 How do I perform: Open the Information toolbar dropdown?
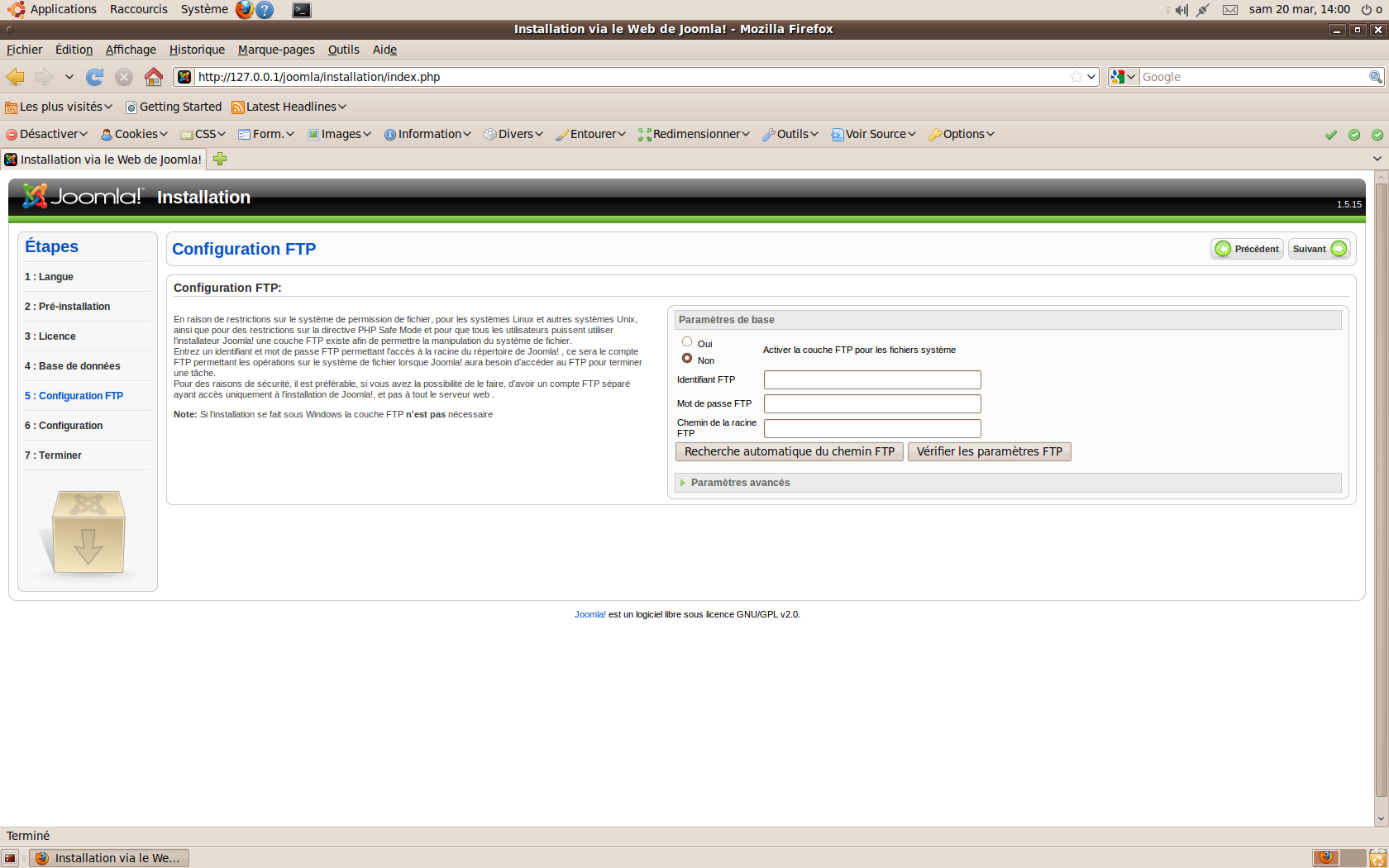tap(427, 134)
